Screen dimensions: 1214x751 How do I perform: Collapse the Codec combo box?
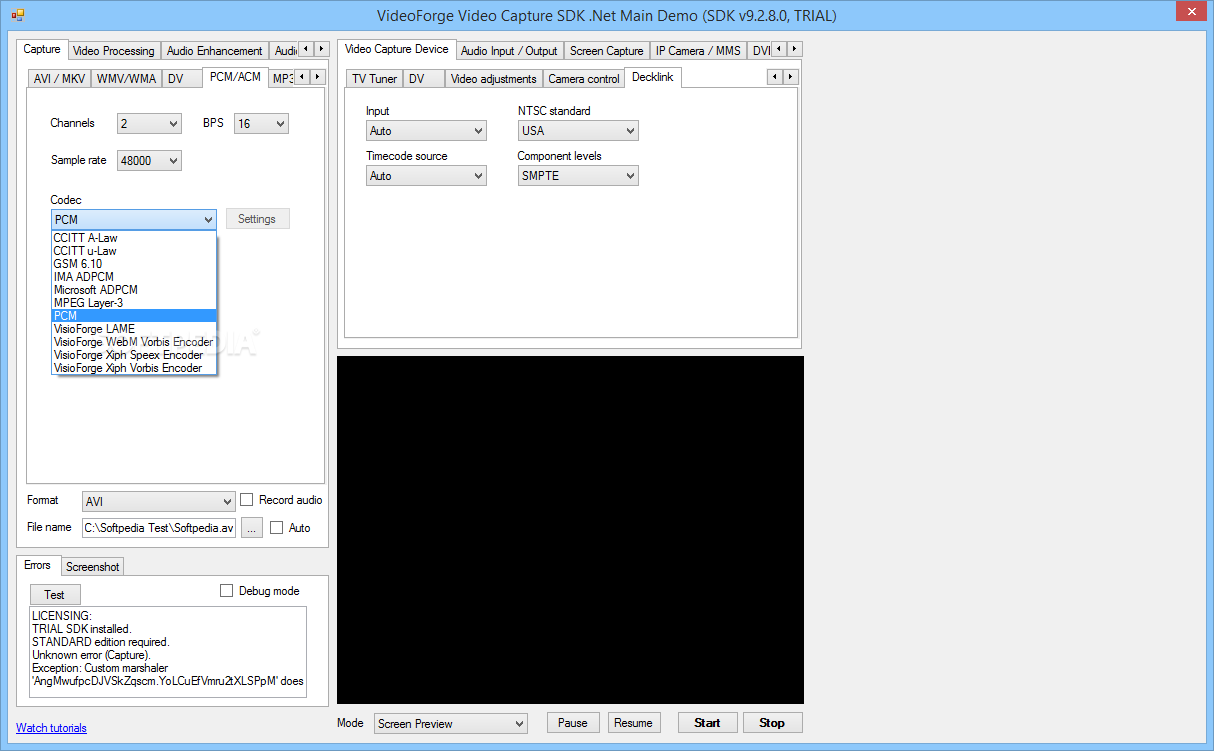[x=134, y=220]
